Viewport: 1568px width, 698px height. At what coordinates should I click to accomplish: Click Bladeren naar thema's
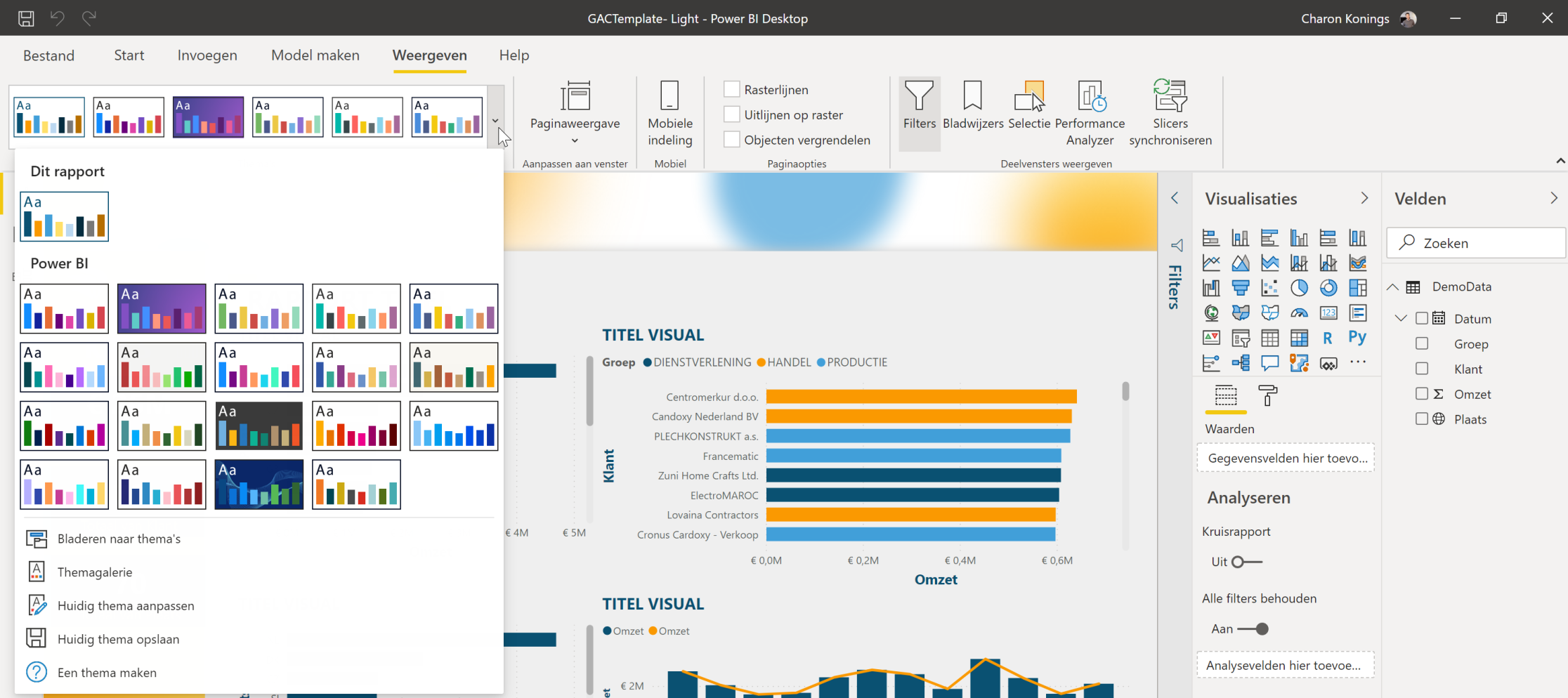119,539
